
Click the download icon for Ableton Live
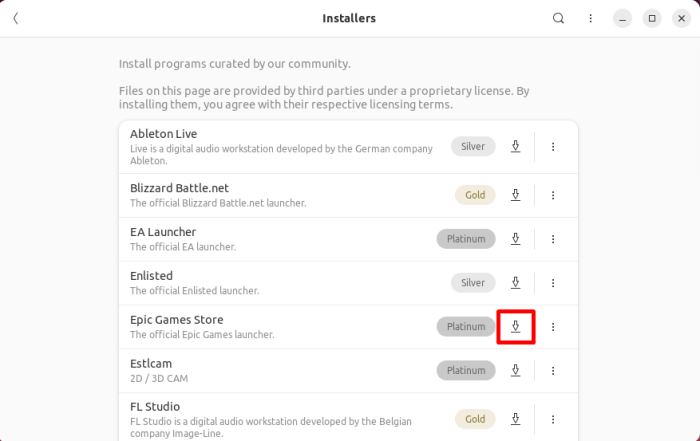tap(516, 146)
